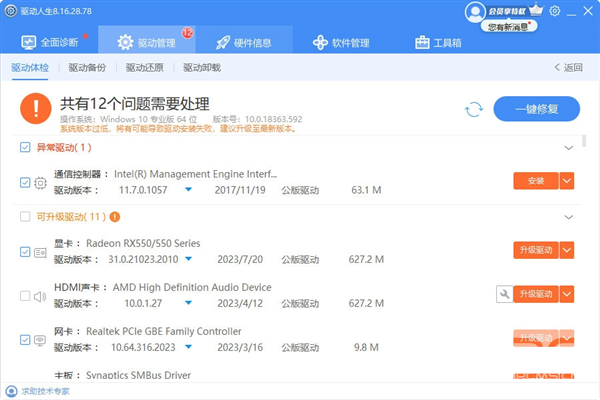The height and width of the screenshot is (400, 600).
Task: Click the Intel(R) Management Engine Interf... name
Action: [x=196, y=174]
